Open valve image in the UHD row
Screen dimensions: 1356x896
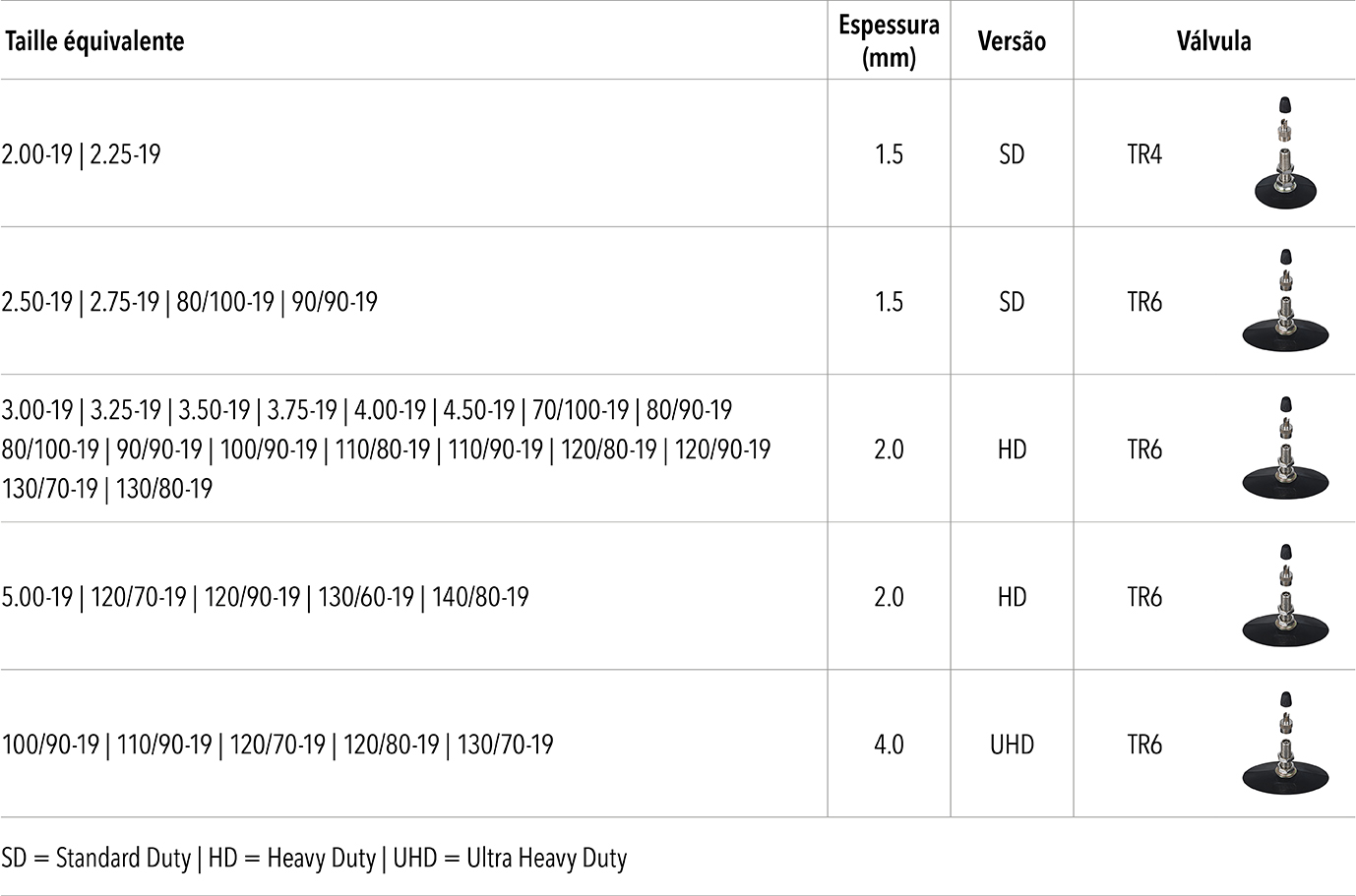pos(1283,744)
